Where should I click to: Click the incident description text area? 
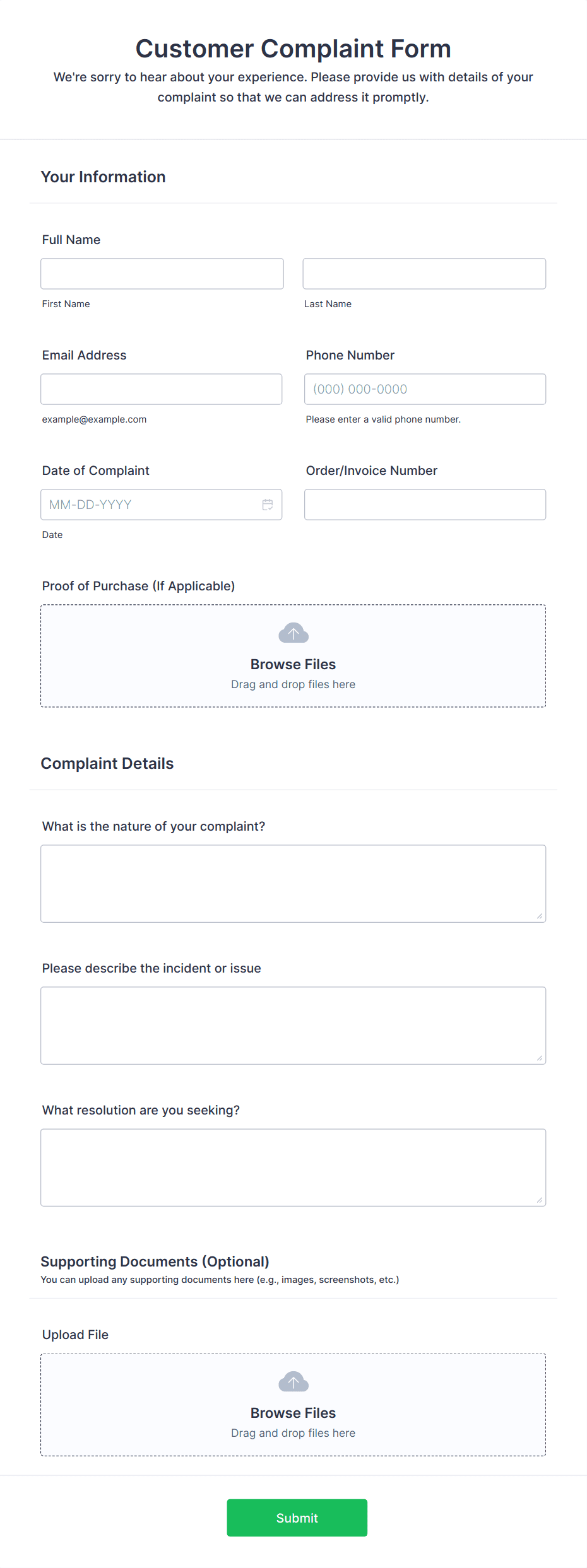coord(293,1025)
